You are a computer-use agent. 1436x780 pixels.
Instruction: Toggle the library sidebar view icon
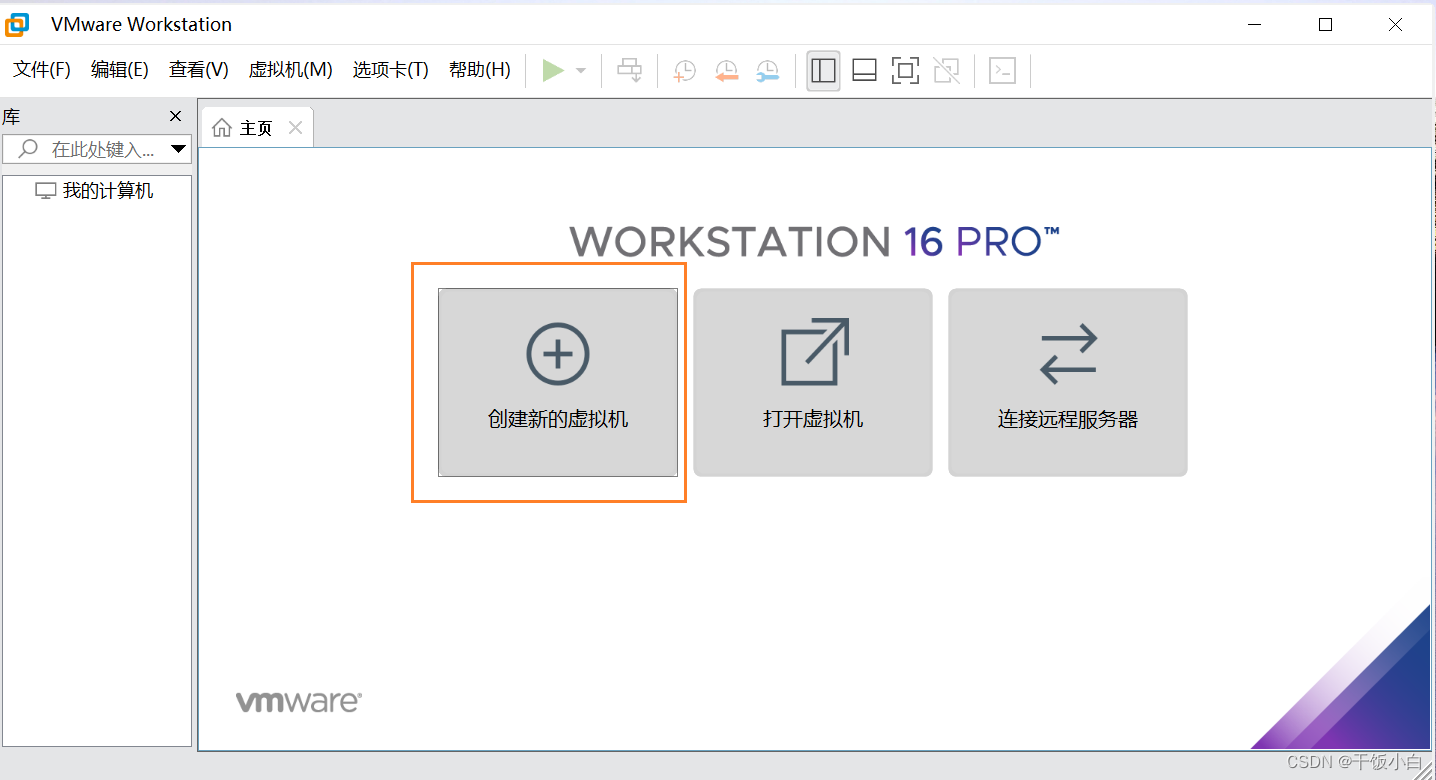point(823,70)
